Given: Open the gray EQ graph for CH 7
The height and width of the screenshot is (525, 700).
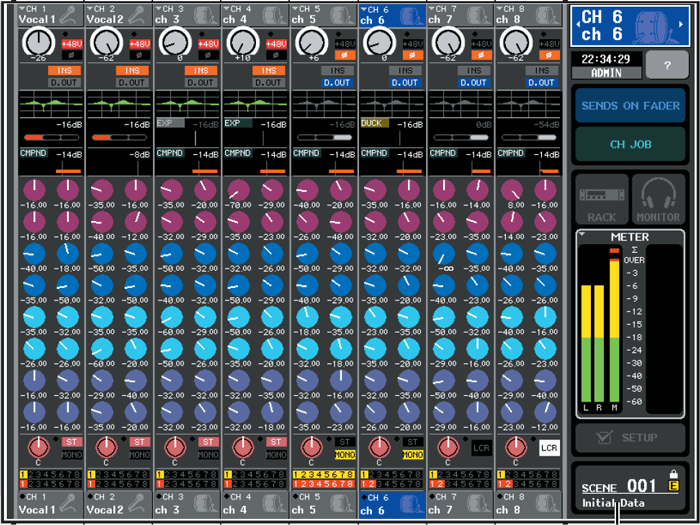Looking at the screenshot, I should (460, 104).
